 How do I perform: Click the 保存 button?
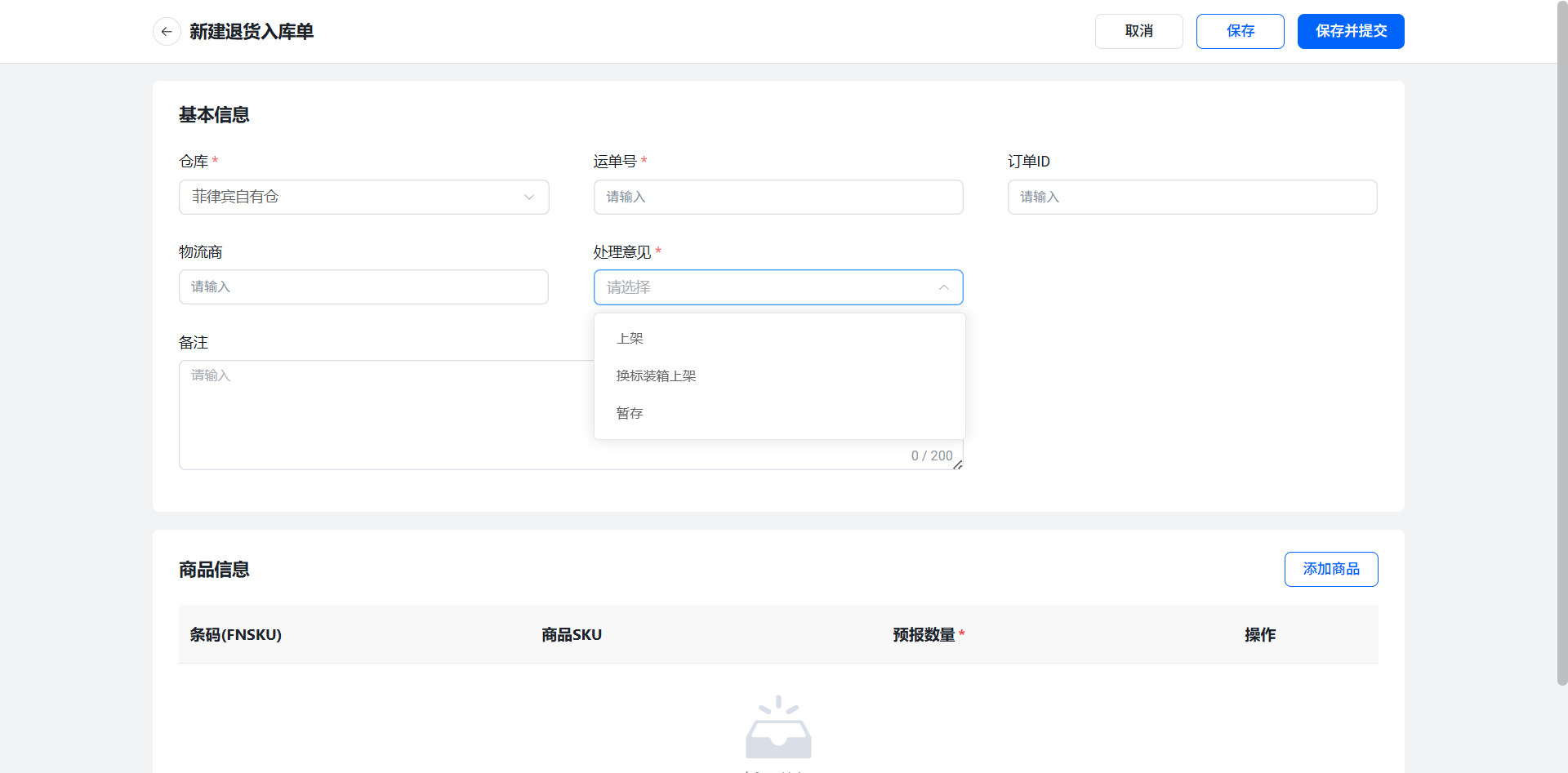1240,32
